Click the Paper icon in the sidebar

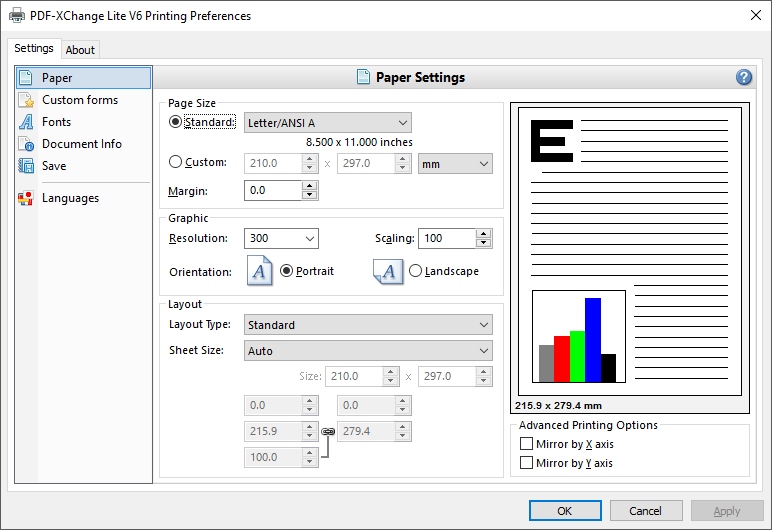point(26,78)
